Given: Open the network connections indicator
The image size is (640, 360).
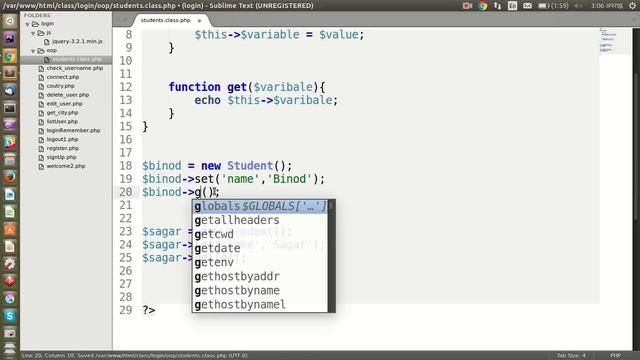Looking at the screenshot, I should click(498, 6).
